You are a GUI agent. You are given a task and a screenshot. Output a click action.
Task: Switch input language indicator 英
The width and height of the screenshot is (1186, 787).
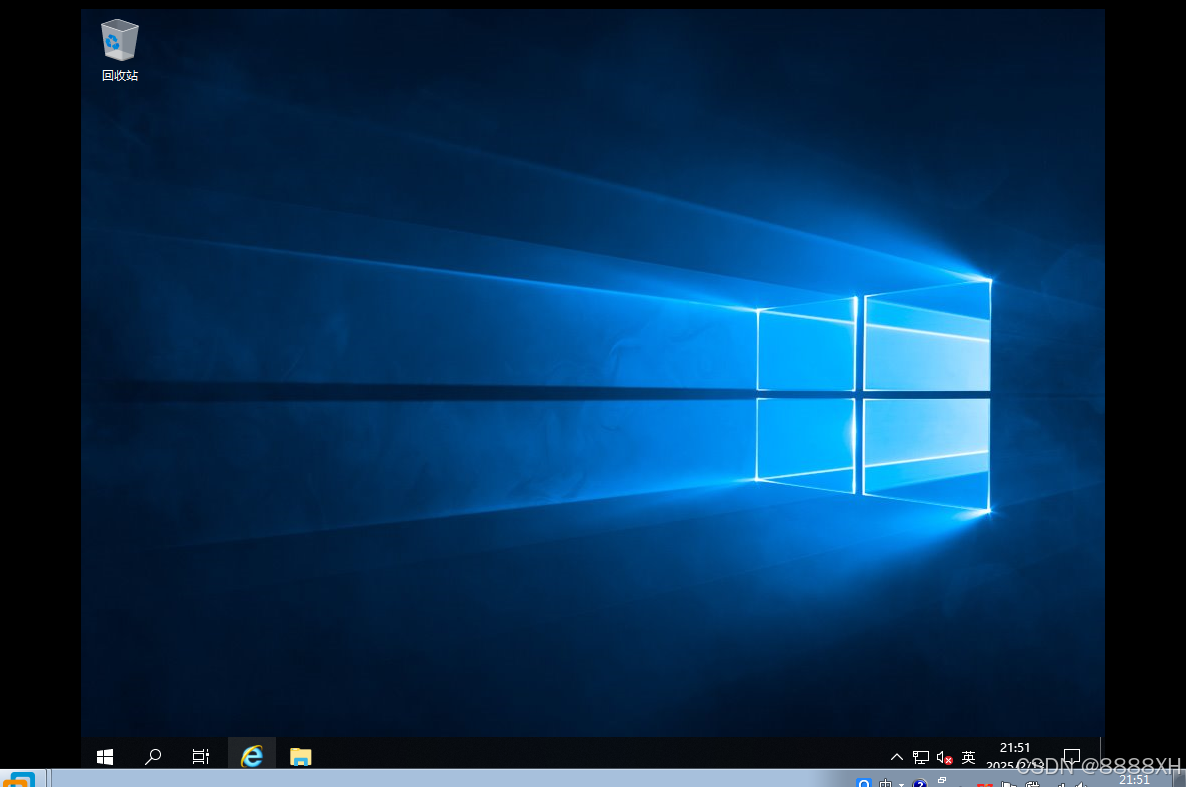coord(968,757)
